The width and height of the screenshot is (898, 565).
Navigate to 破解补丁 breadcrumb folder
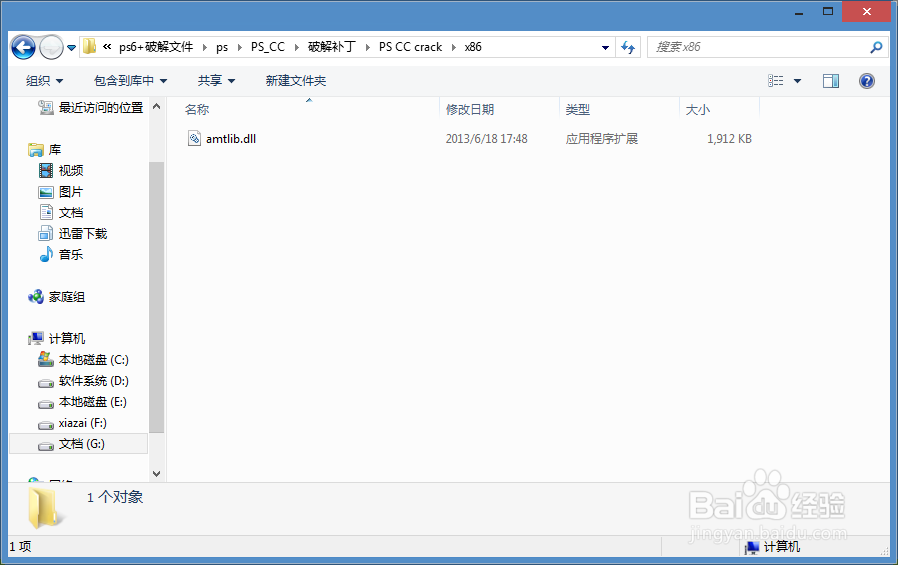point(332,47)
